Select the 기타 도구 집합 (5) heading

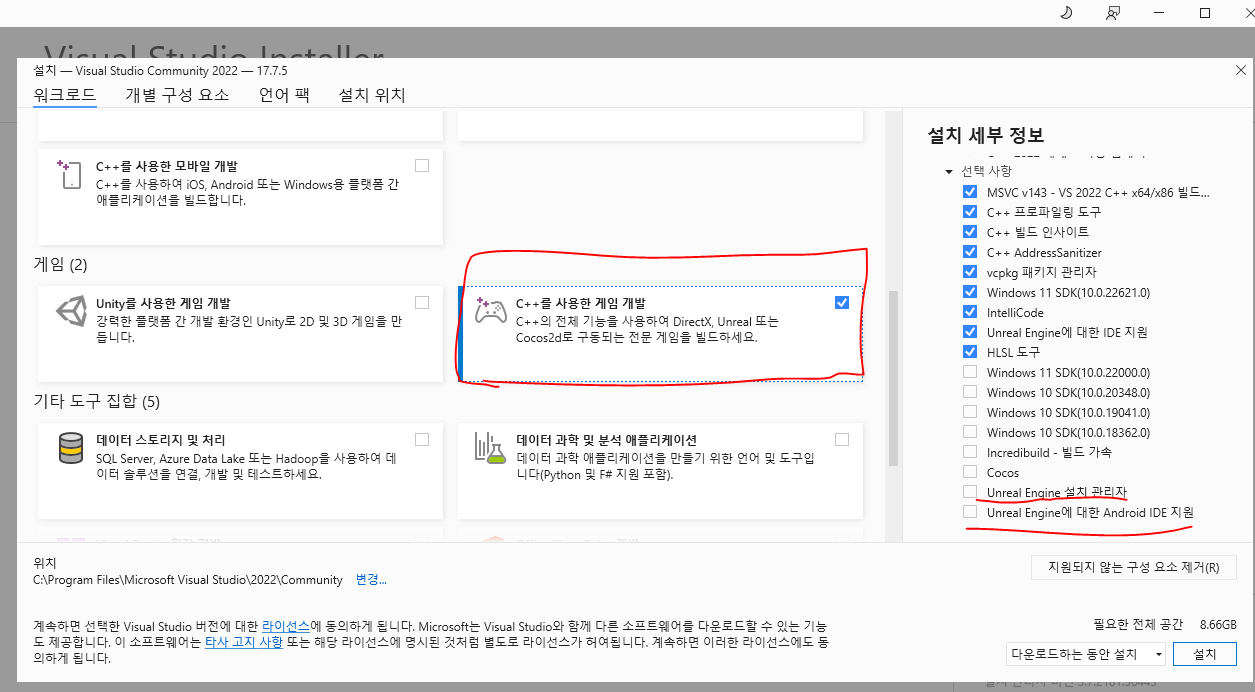[96, 402]
